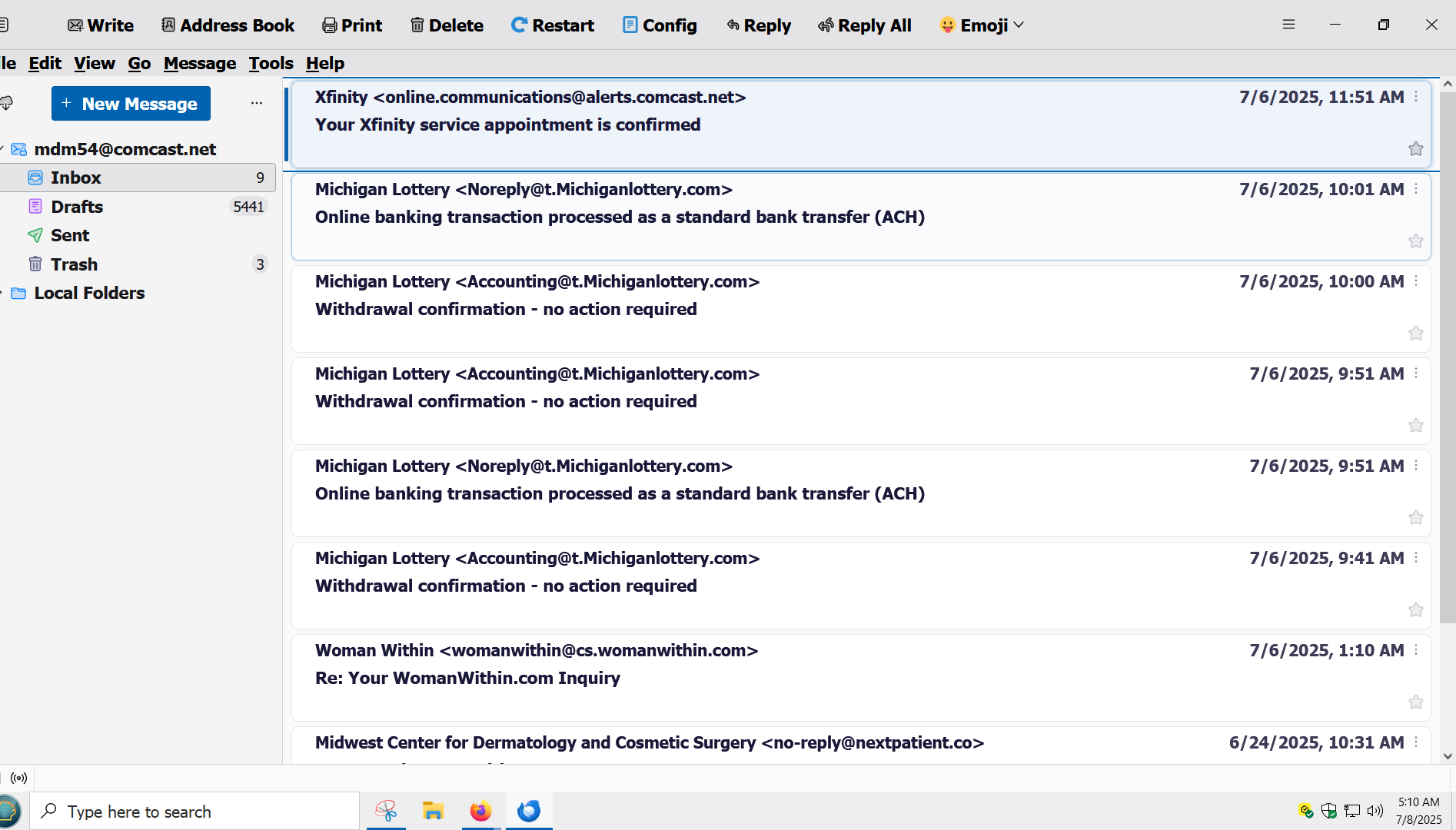
Task: Open Michigan Lottery email from 10:01 AM
Action: [x=861, y=217]
